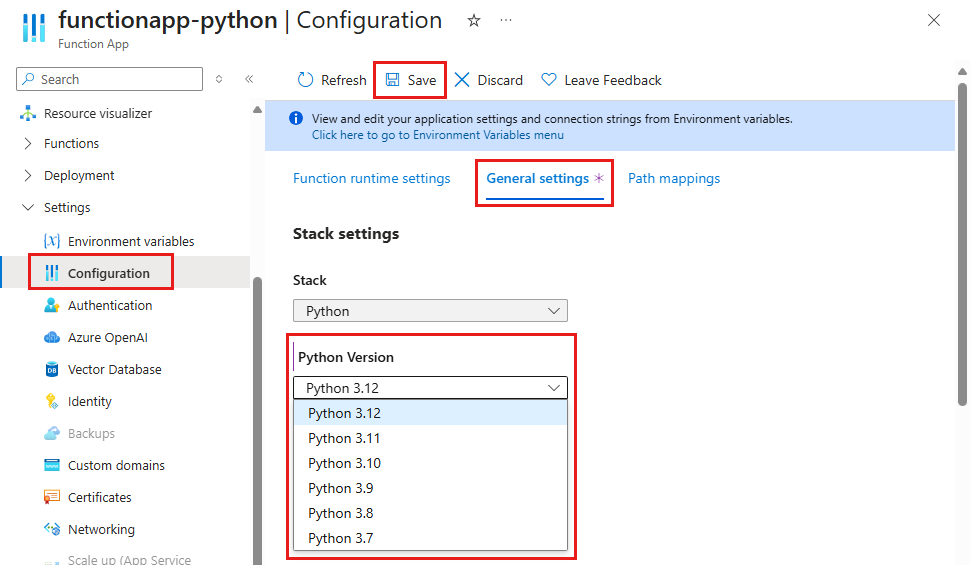Click the Function App logo icon
The image size is (970, 565).
click(x=34, y=27)
